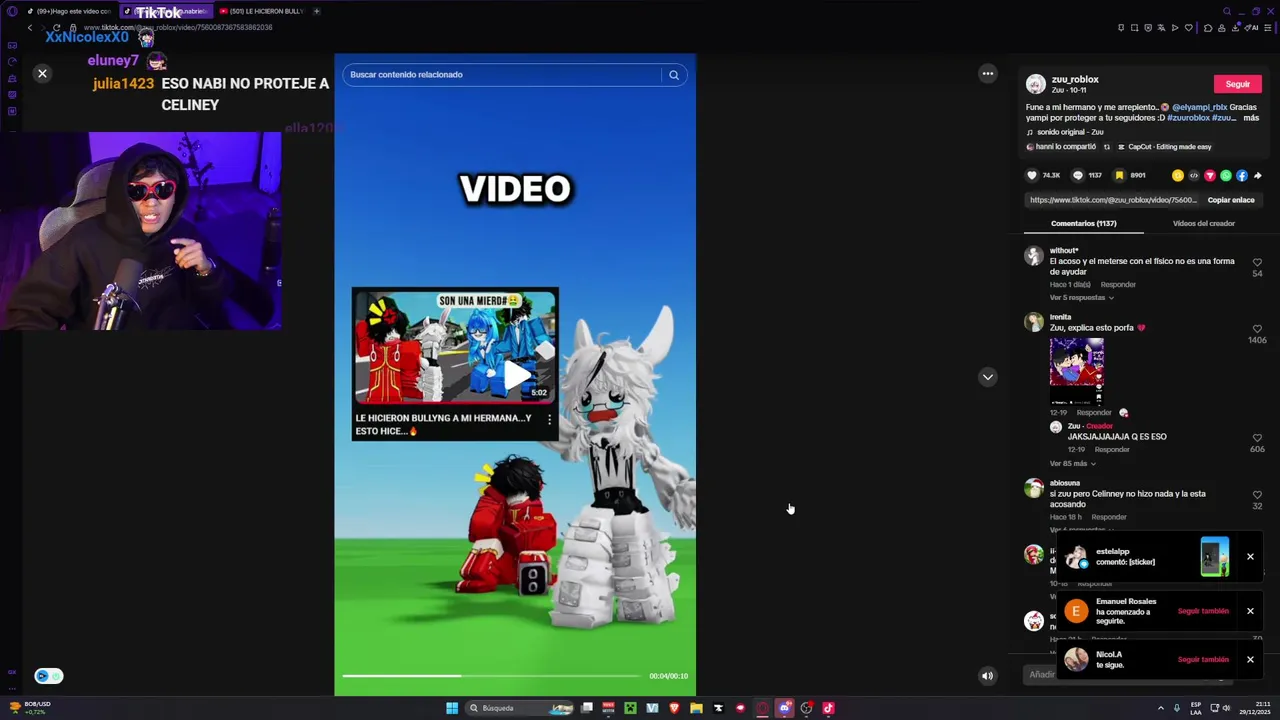
Task: Open the BOB/USD widget on the taskbar
Action: (30, 708)
